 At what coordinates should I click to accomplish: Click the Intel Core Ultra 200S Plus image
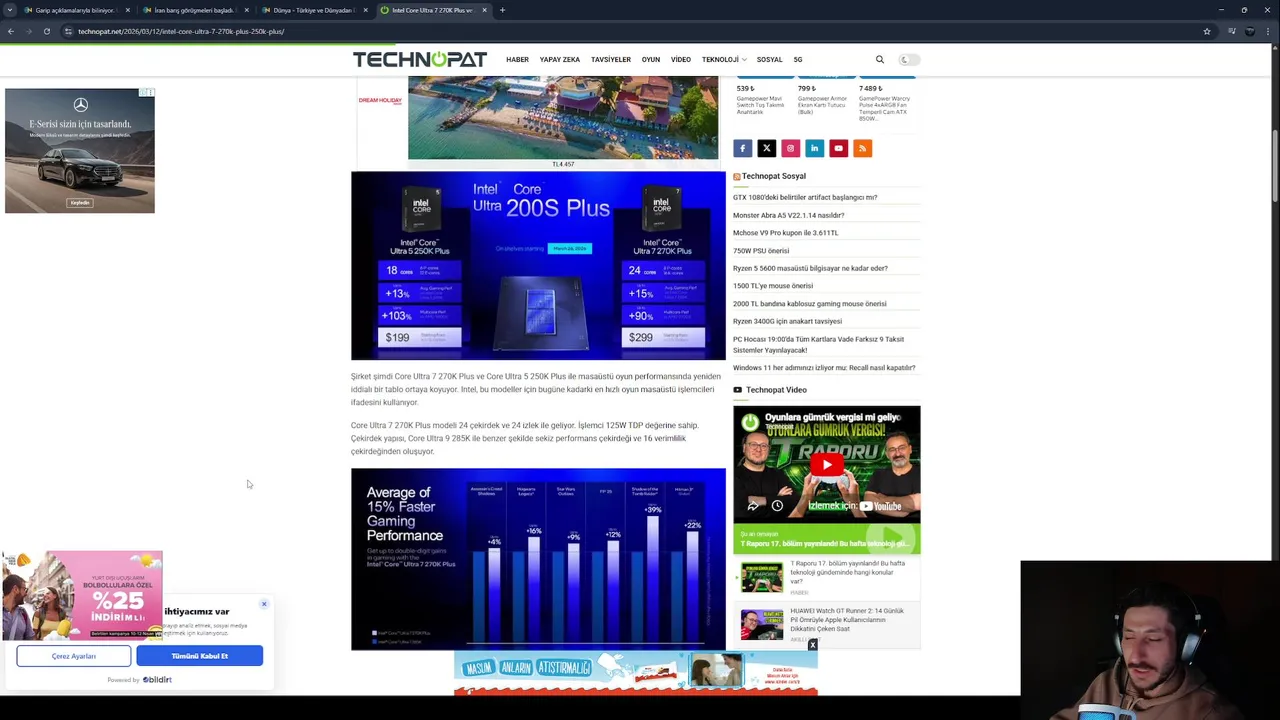click(538, 266)
